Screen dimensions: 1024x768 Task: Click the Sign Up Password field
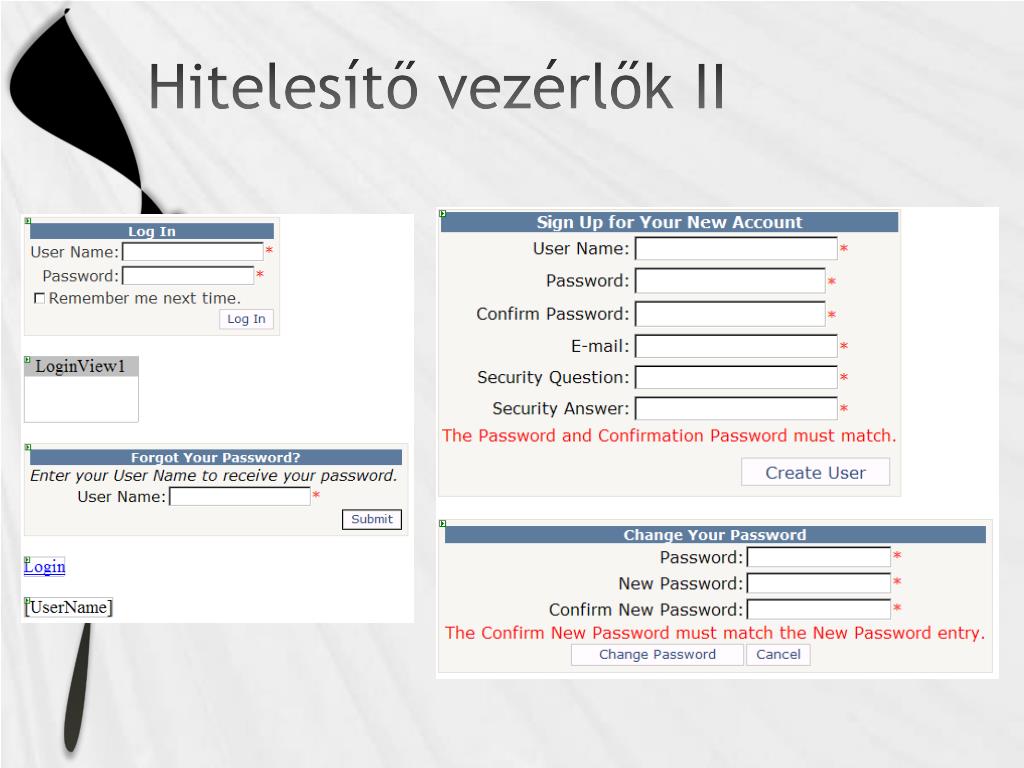coord(730,281)
